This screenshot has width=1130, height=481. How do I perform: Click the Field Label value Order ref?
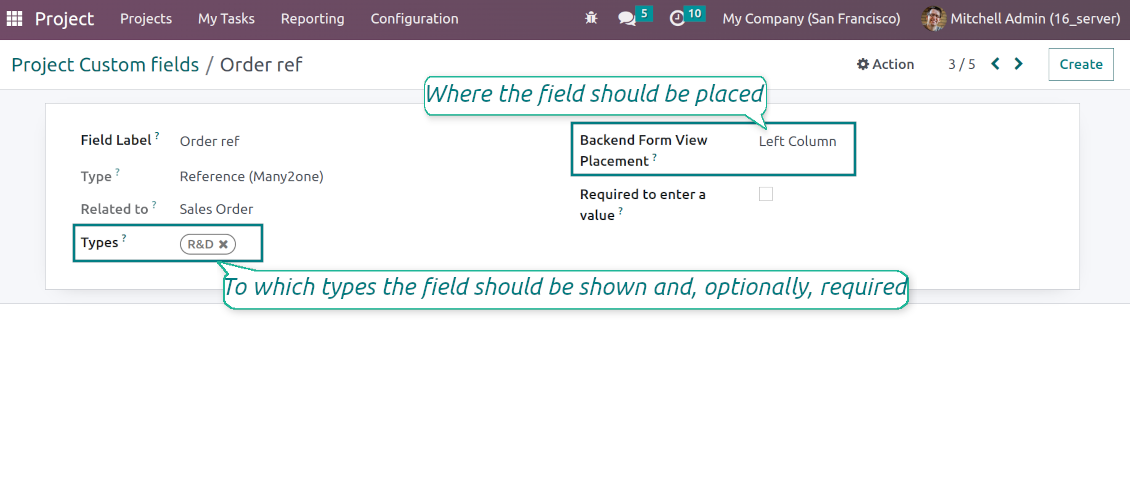(x=210, y=141)
